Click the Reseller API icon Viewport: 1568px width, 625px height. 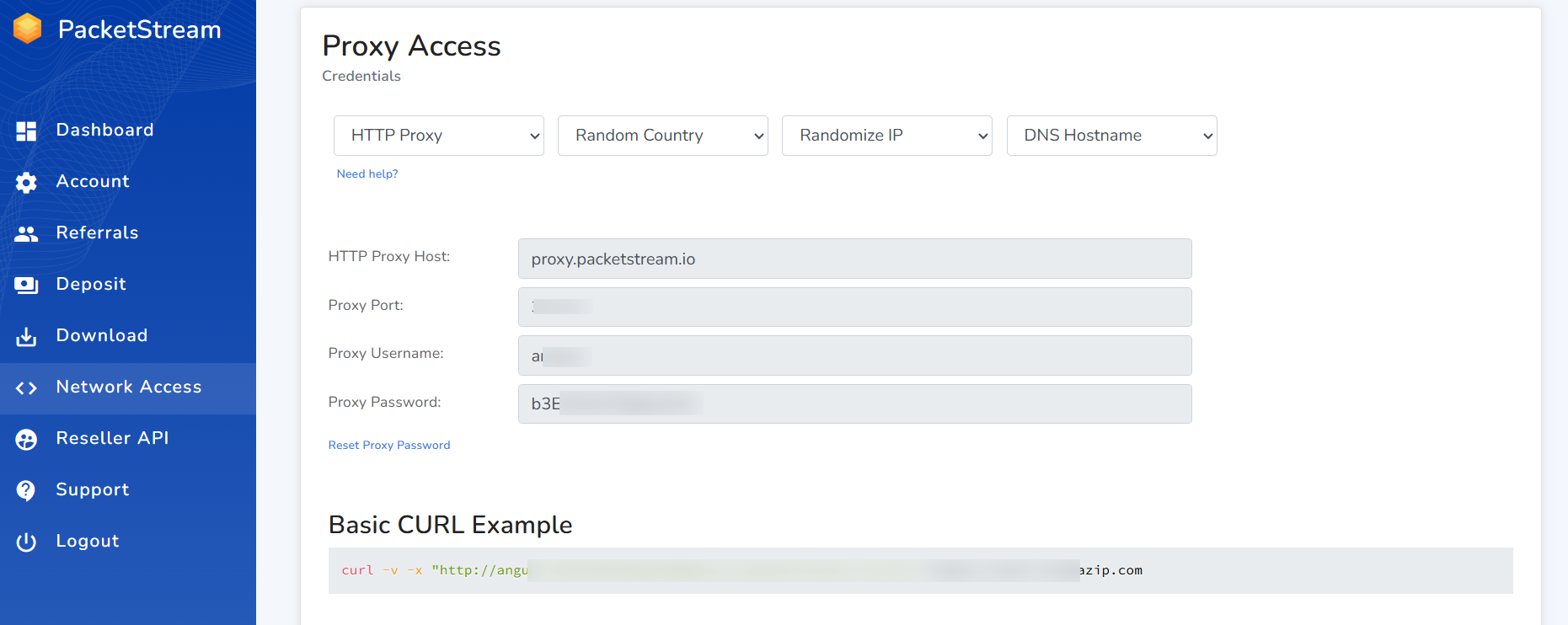coord(26,439)
